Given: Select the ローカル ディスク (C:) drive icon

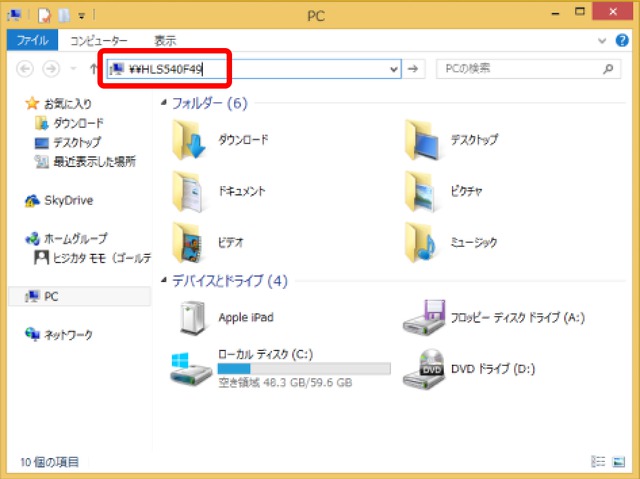Looking at the screenshot, I should tap(191, 369).
